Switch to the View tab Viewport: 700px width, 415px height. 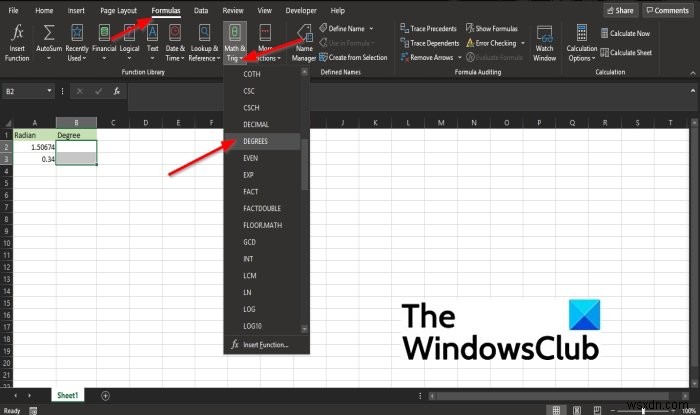264,10
